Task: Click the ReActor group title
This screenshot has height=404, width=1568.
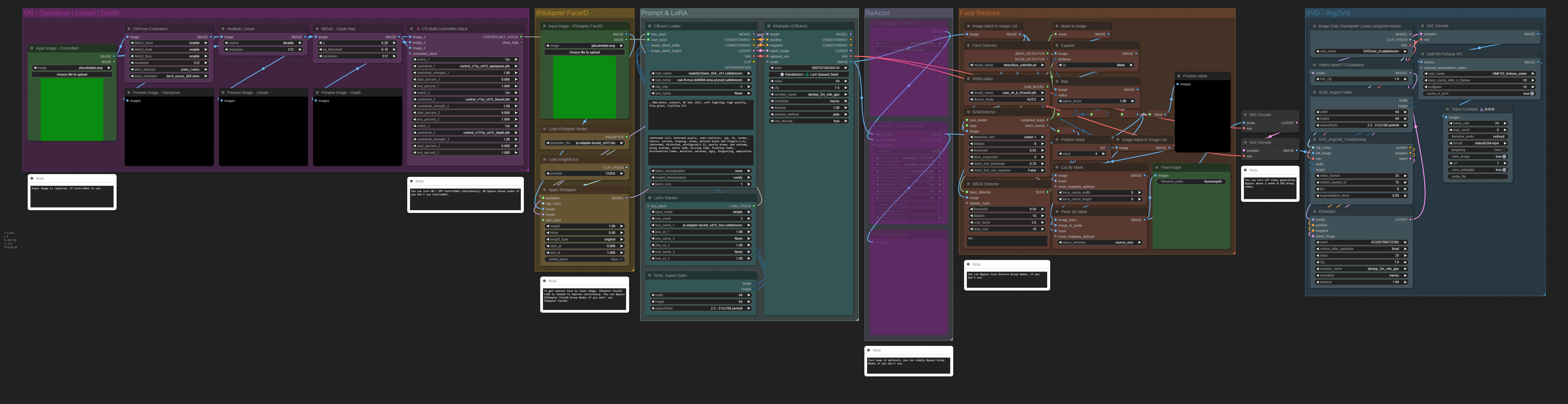Action: (x=878, y=13)
